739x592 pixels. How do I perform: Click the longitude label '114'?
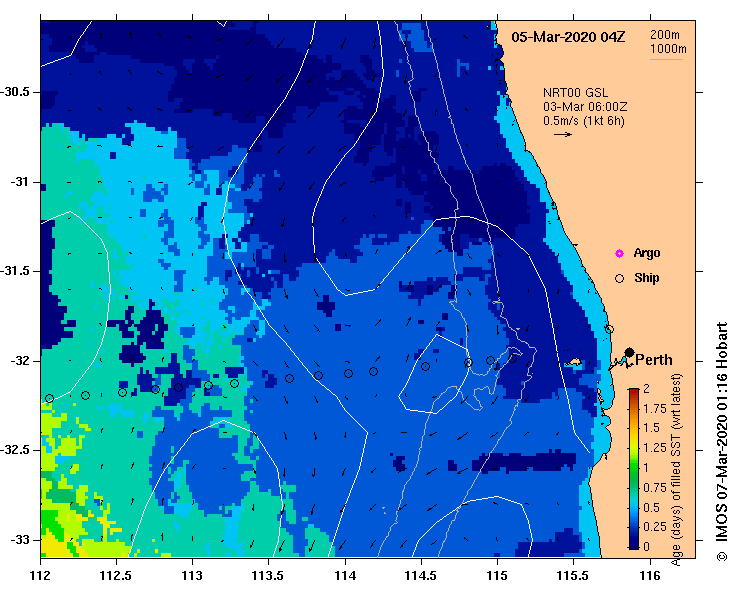click(345, 576)
